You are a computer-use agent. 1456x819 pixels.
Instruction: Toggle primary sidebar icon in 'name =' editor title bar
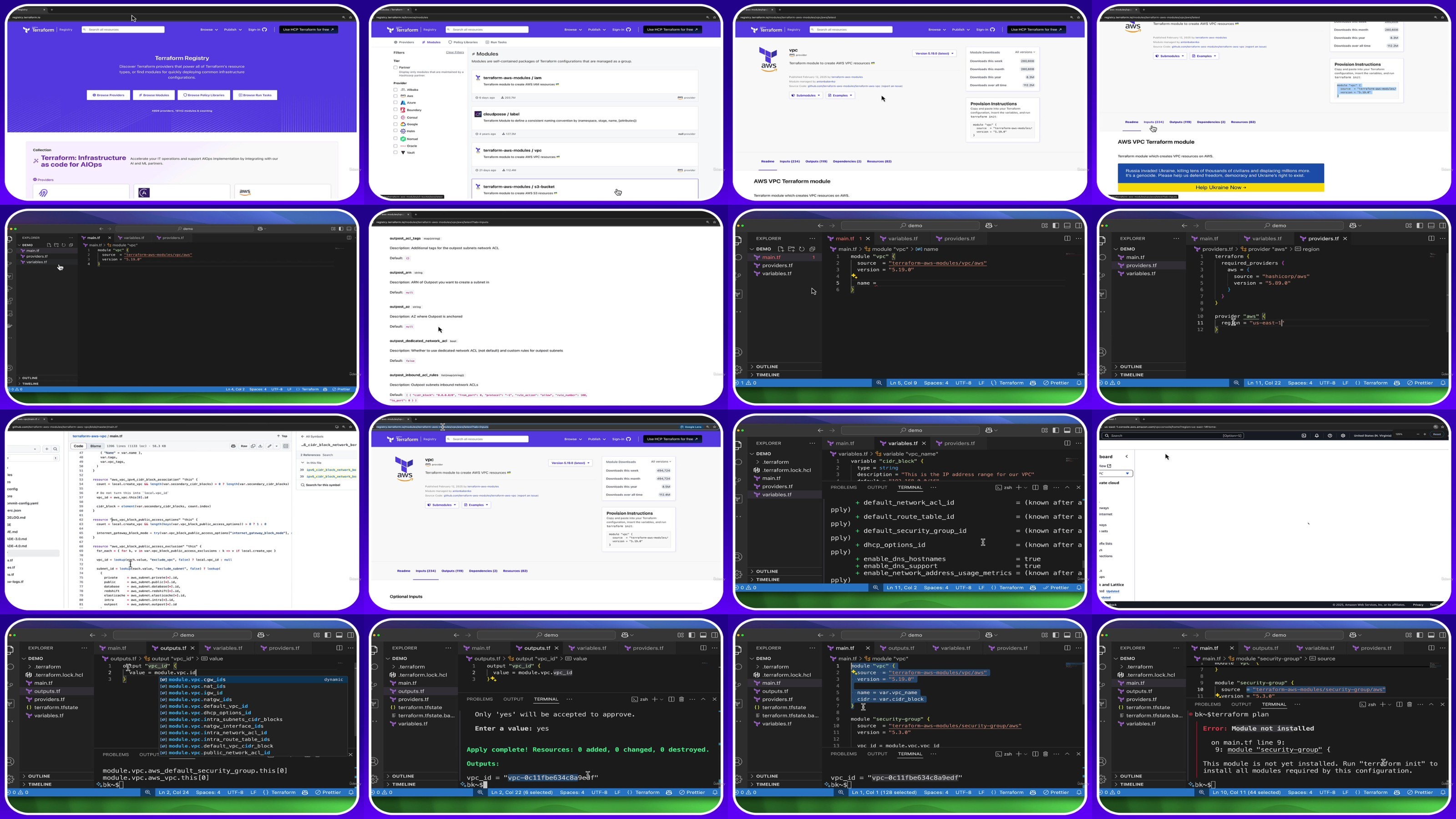(x=1056, y=225)
